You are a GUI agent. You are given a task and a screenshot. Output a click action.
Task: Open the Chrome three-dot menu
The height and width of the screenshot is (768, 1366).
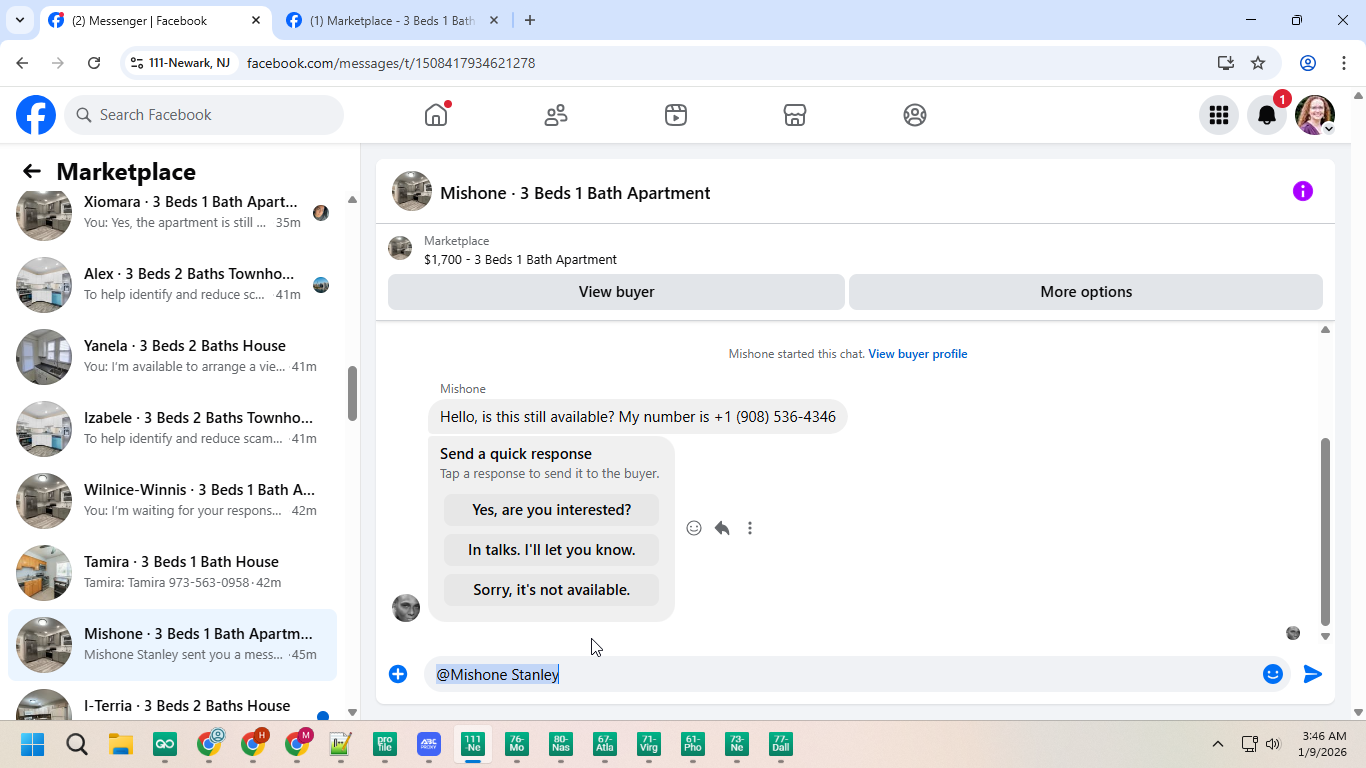click(1343, 63)
